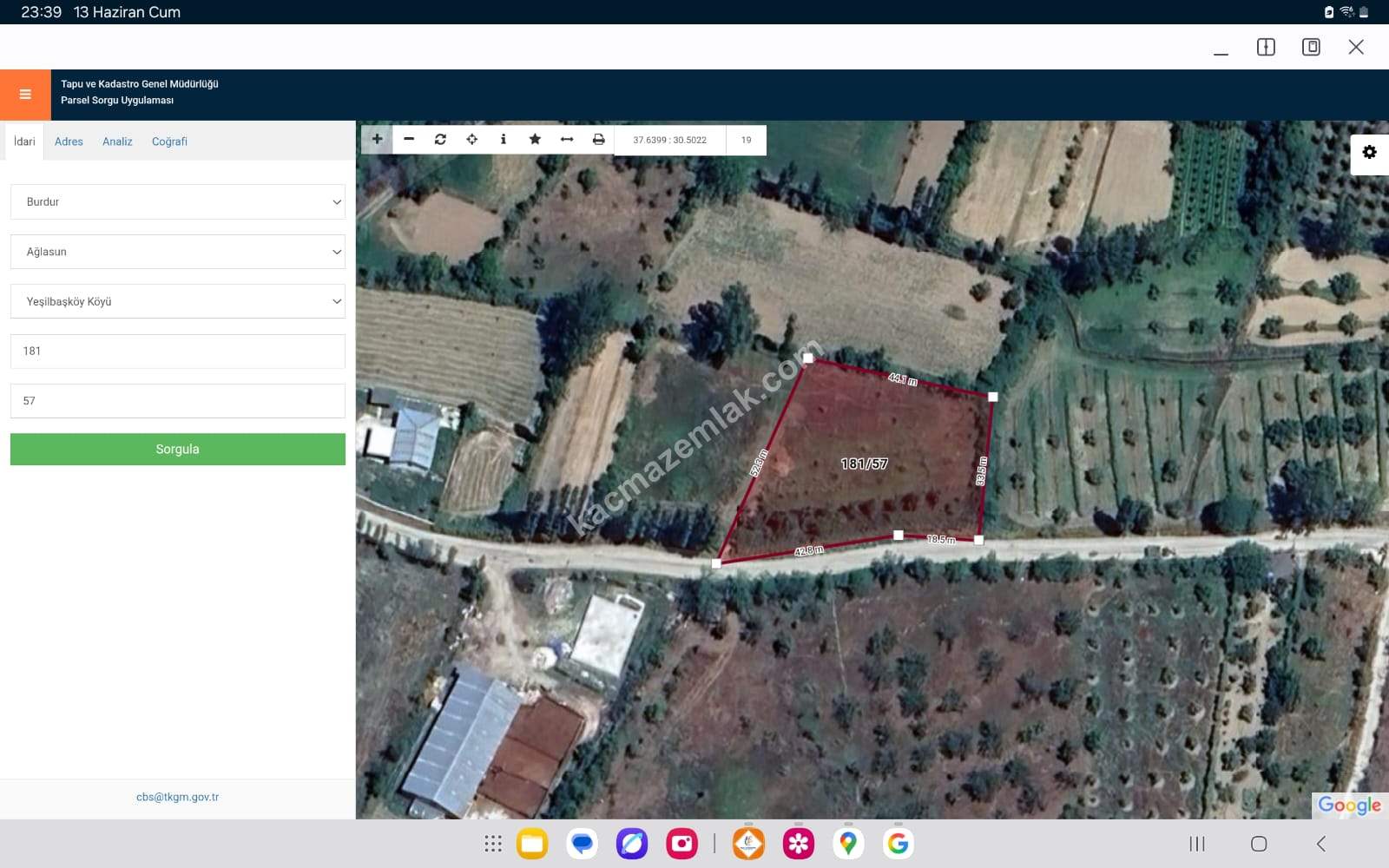Open the parcel info tool

504,139
